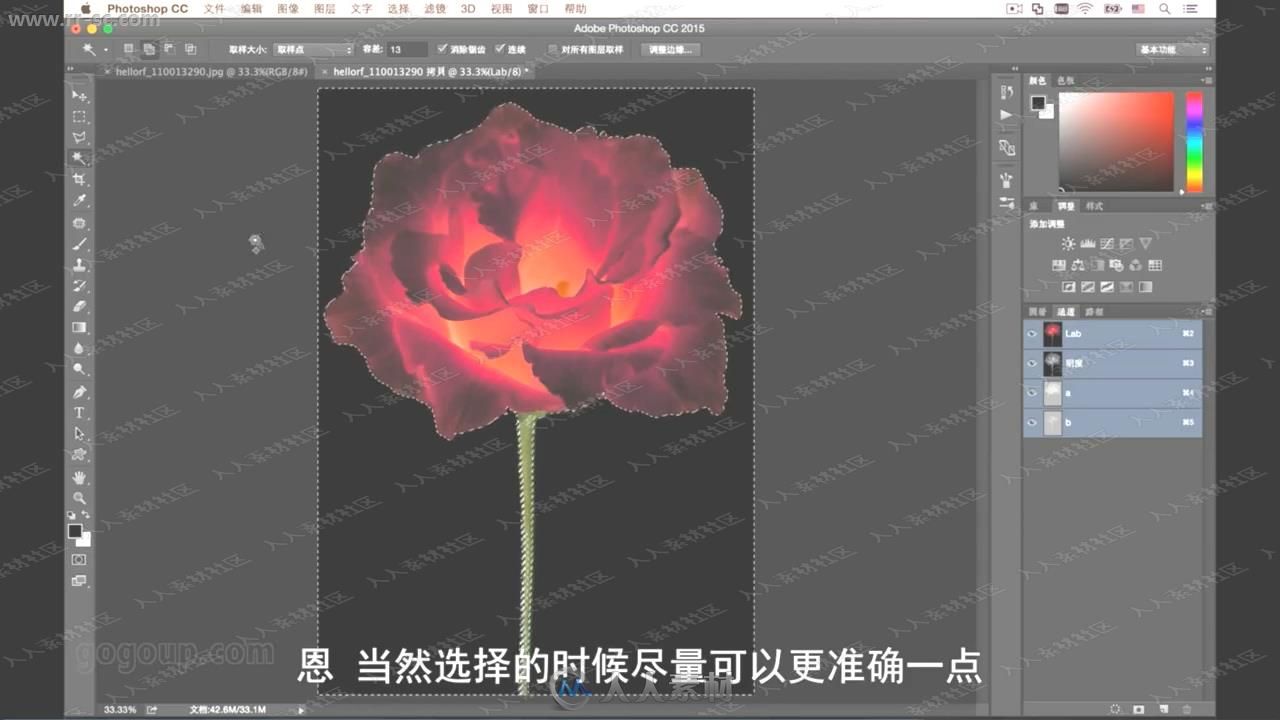1280x720 pixels.
Task: Add a Color Balance adjustment
Action: (1078, 266)
